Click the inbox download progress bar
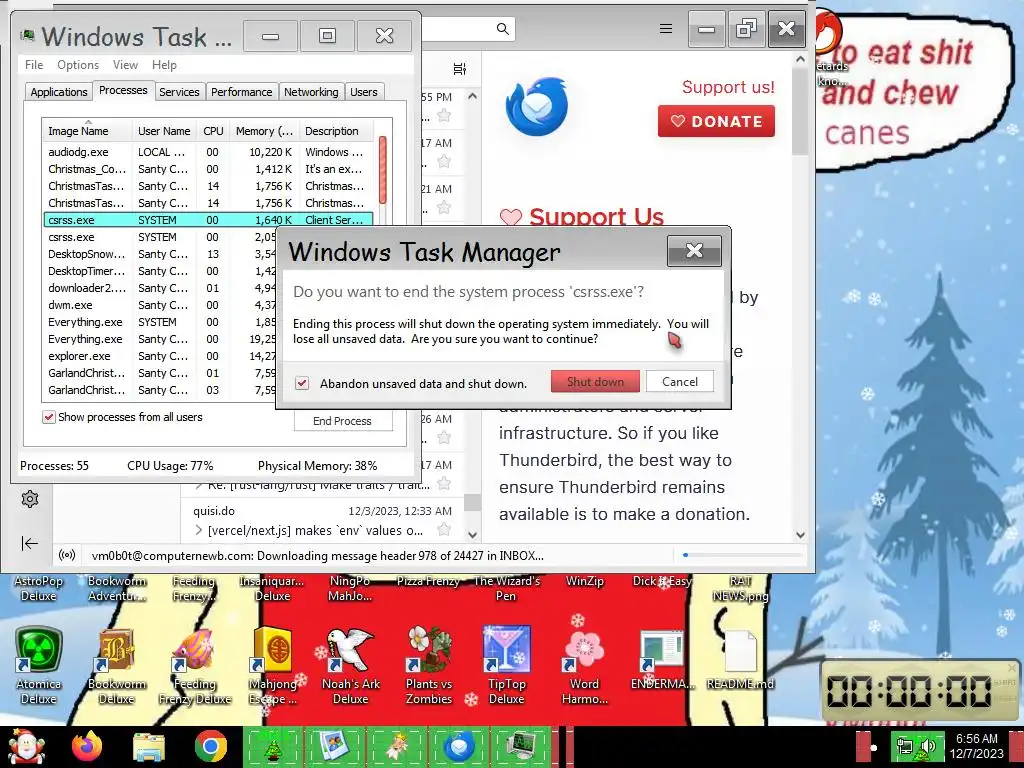The image size is (1024, 768). click(x=743, y=555)
